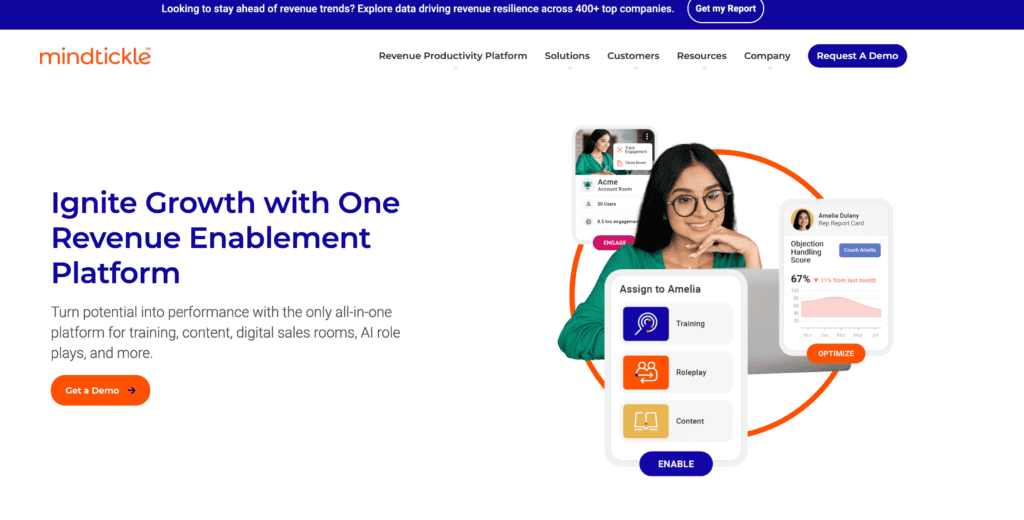Click the ENABLE pill button

(676, 464)
